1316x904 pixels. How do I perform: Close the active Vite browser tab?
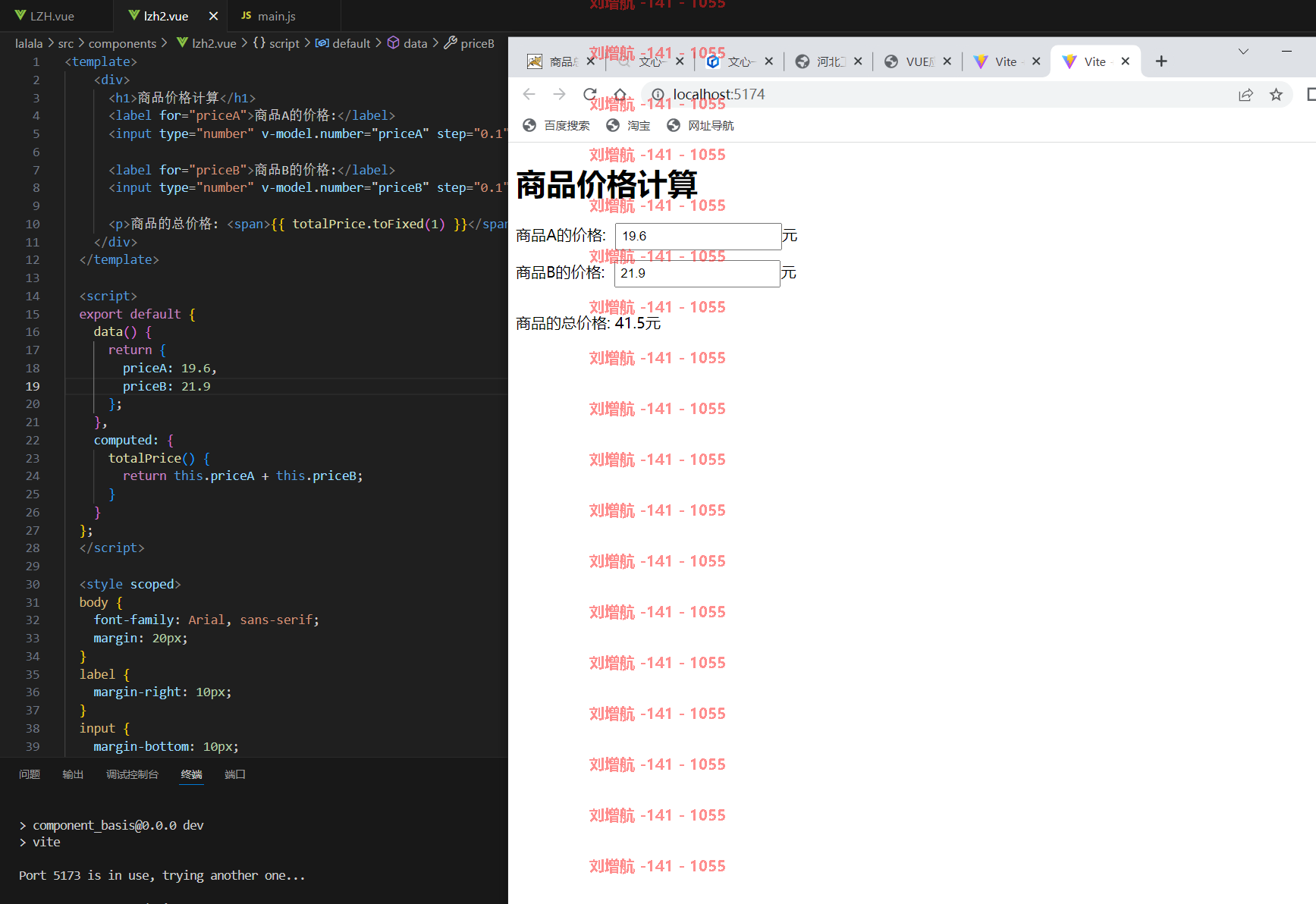1126,61
